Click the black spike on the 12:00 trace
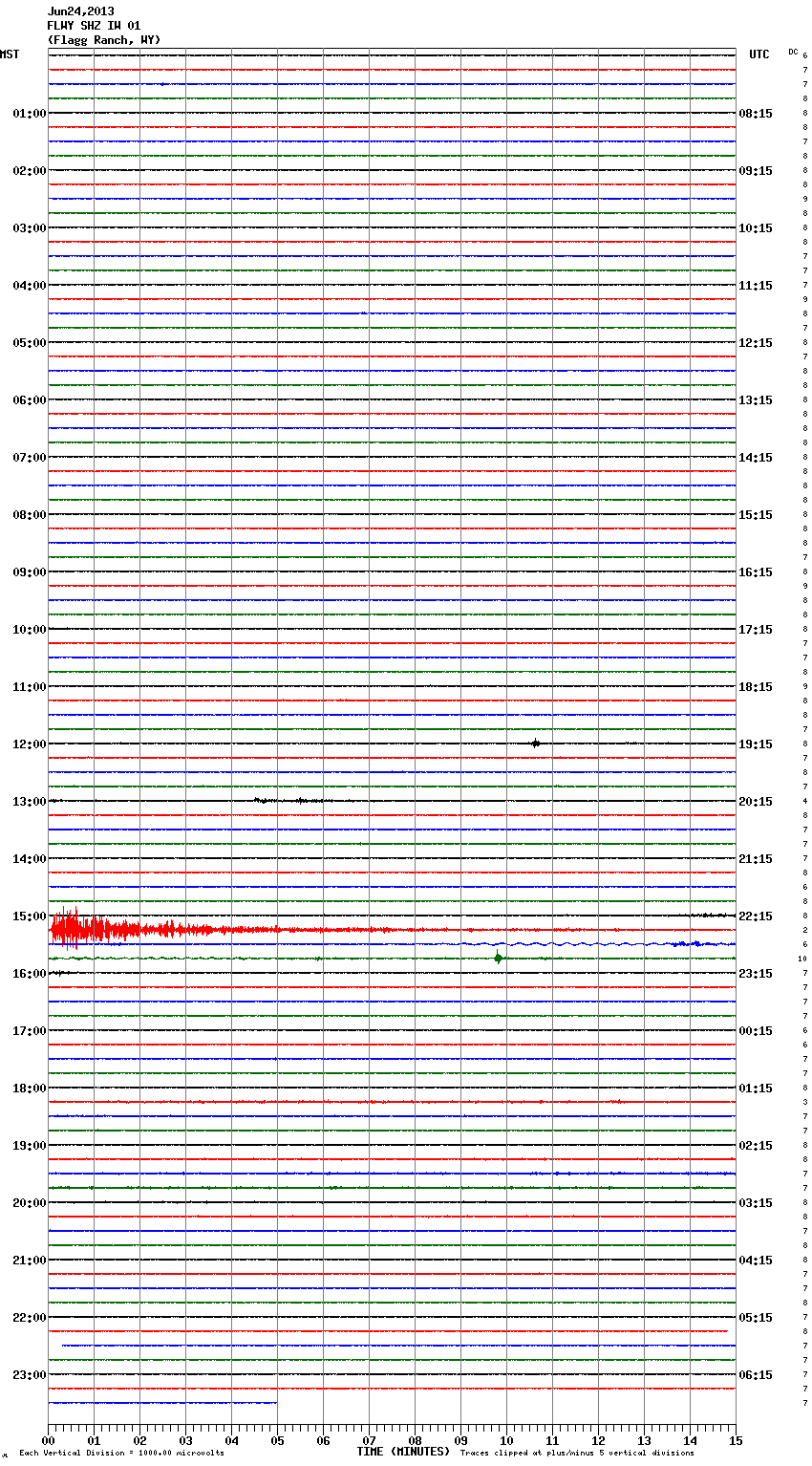Screen dimensions: 812x1466 (535, 744)
